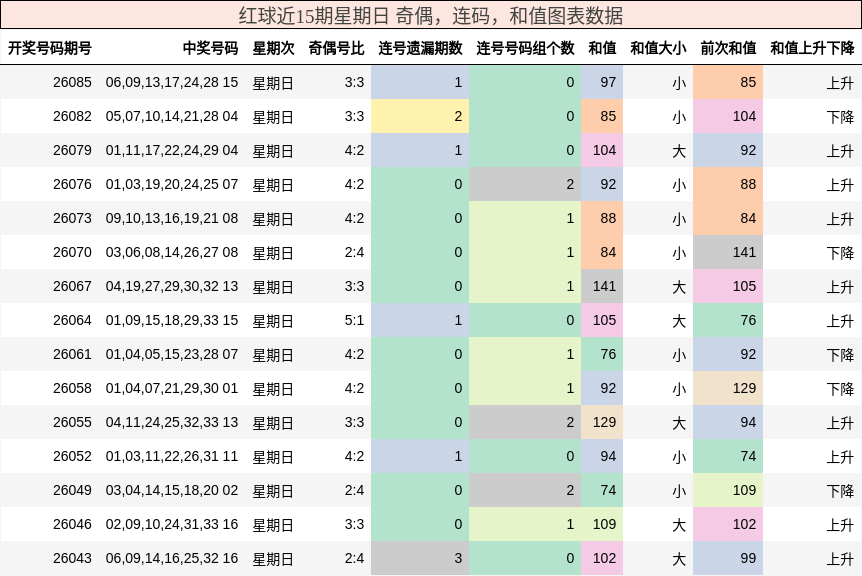Click winning numbers 01,09,15,18,29,33 15
The image size is (862, 576).
(172, 320)
